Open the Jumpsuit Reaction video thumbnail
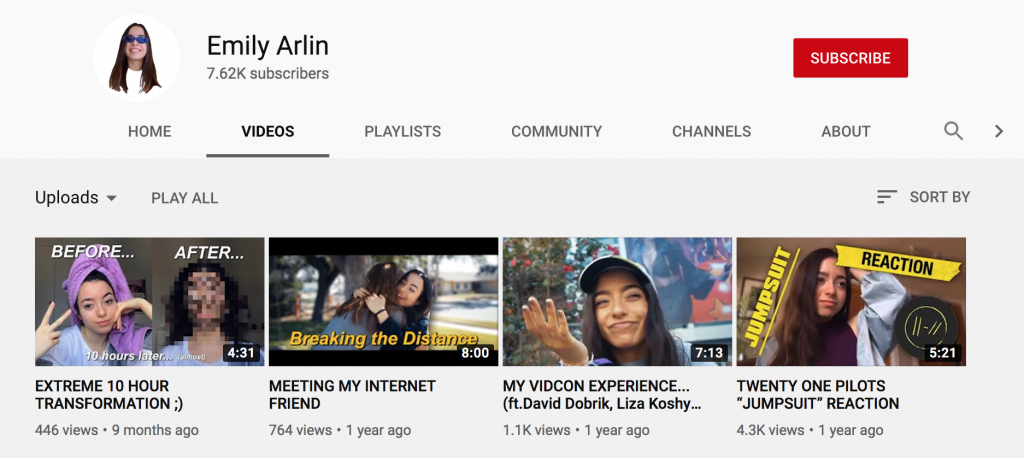 tap(851, 301)
